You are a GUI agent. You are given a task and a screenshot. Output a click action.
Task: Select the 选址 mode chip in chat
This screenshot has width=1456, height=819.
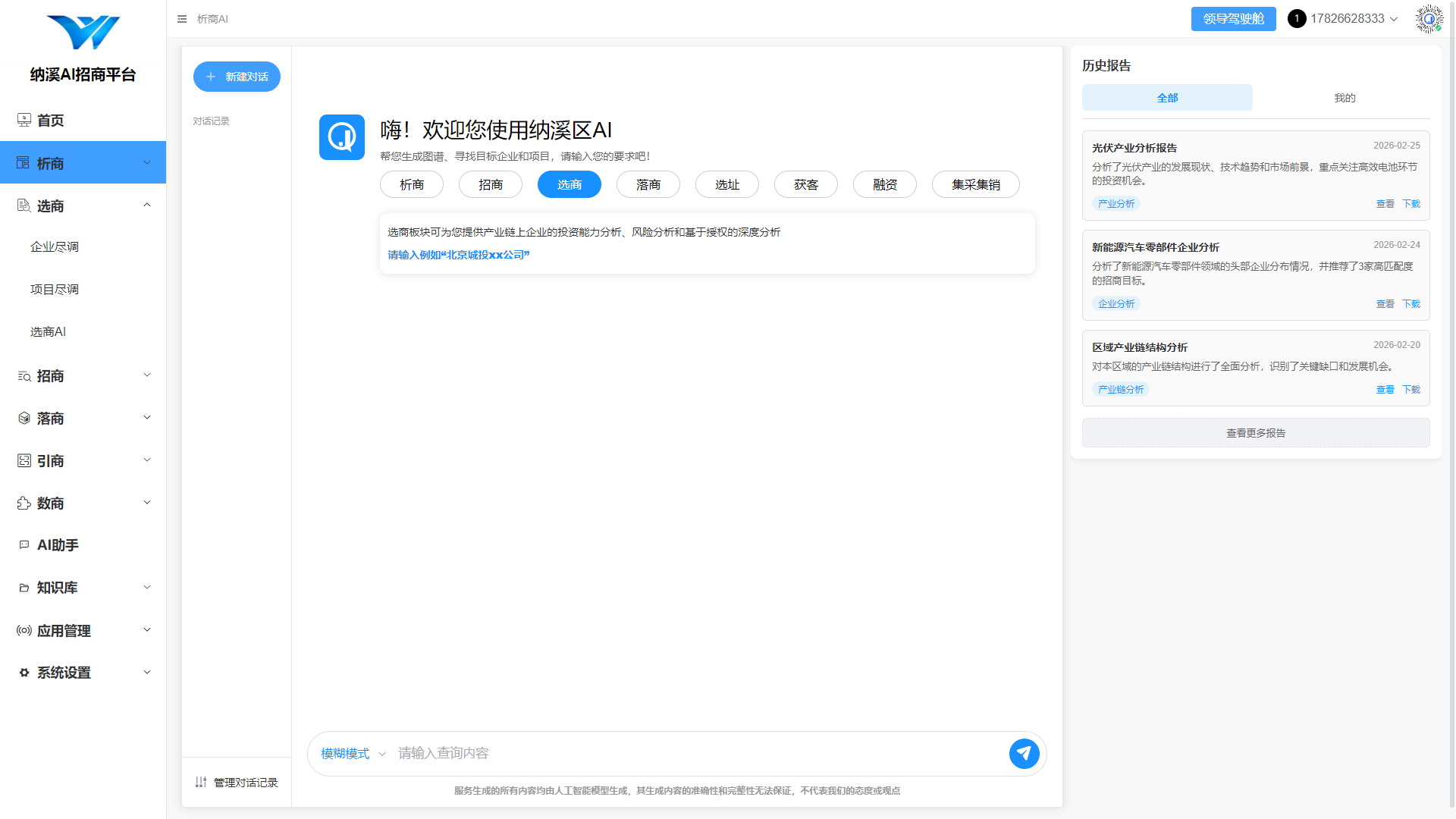point(726,184)
